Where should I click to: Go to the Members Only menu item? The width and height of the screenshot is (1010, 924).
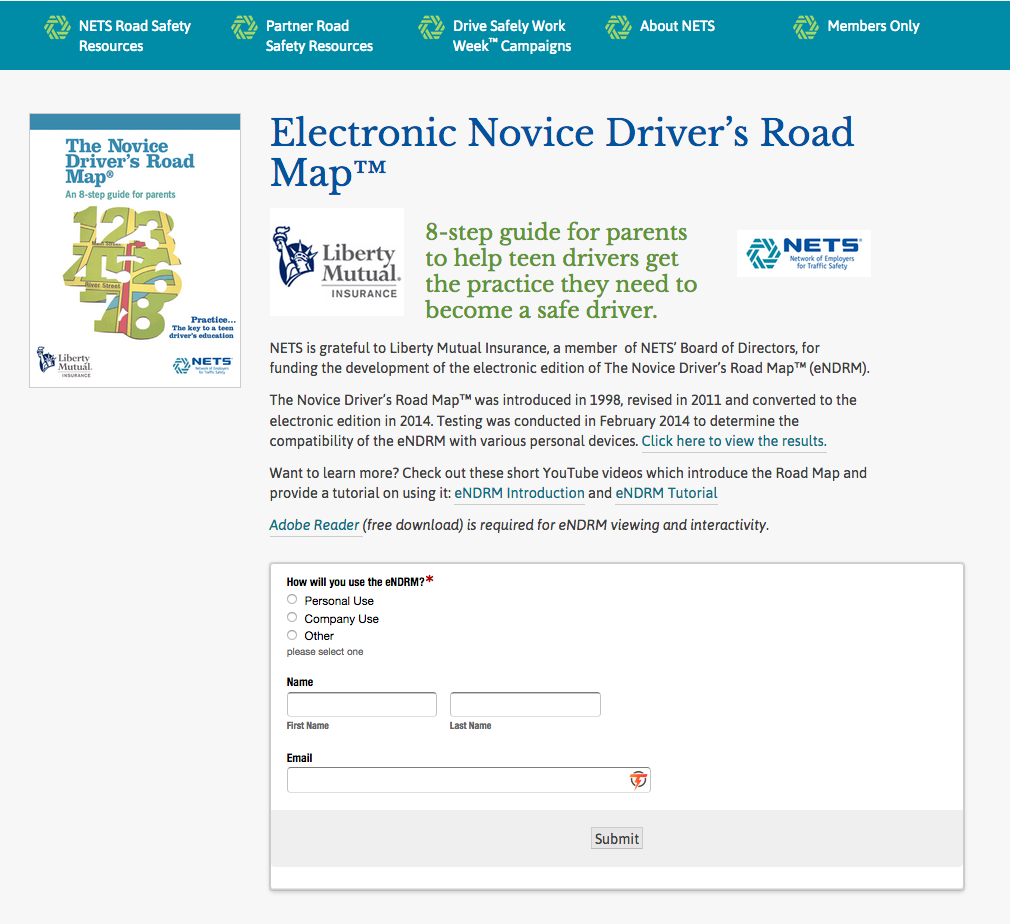click(x=873, y=27)
